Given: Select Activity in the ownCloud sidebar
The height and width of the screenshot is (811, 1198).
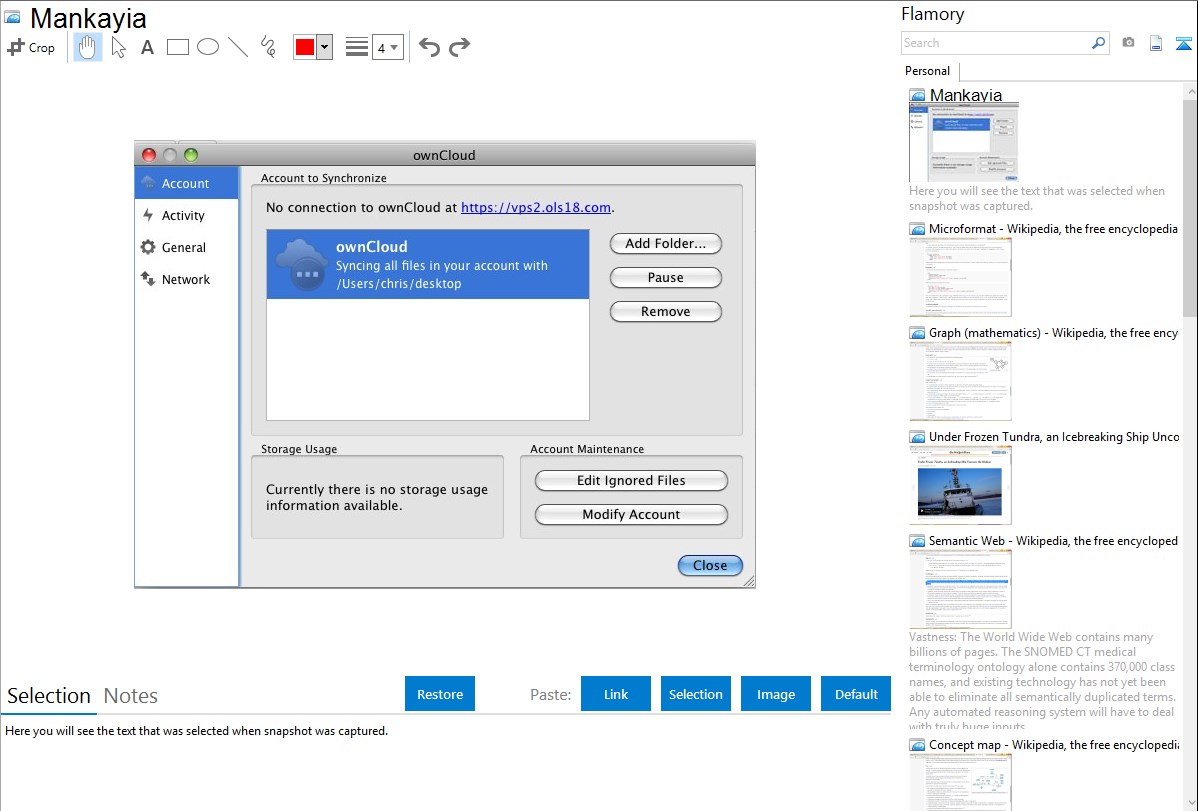Looking at the screenshot, I should 186,216.
